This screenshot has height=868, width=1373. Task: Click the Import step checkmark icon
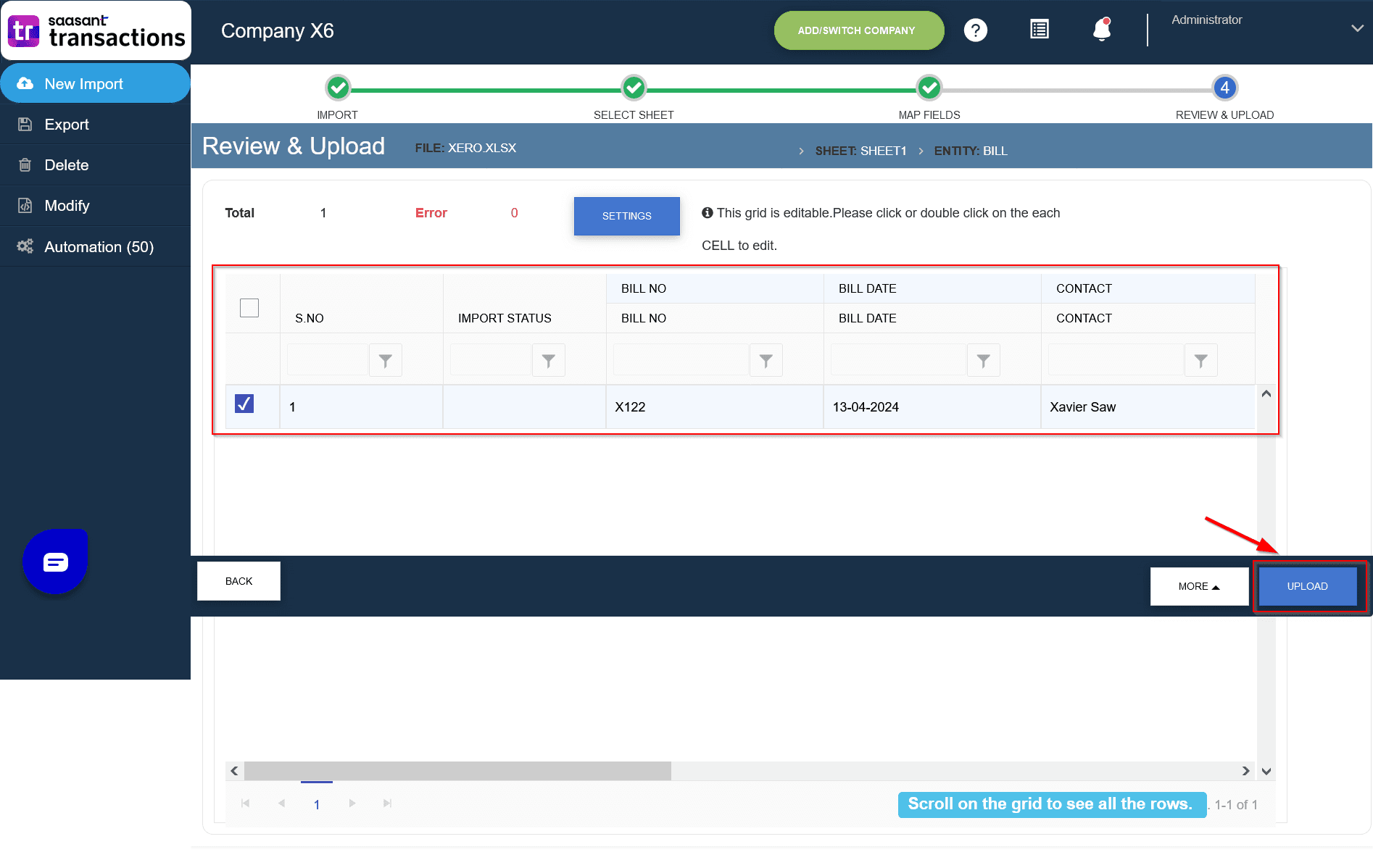coord(338,88)
